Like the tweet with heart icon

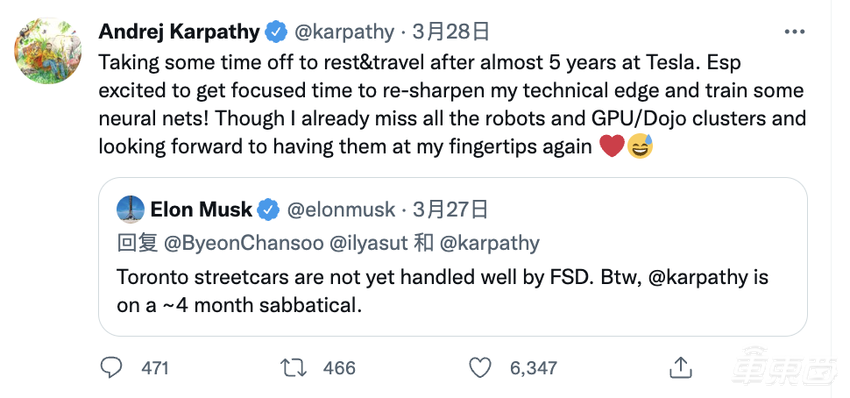point(480,369)
